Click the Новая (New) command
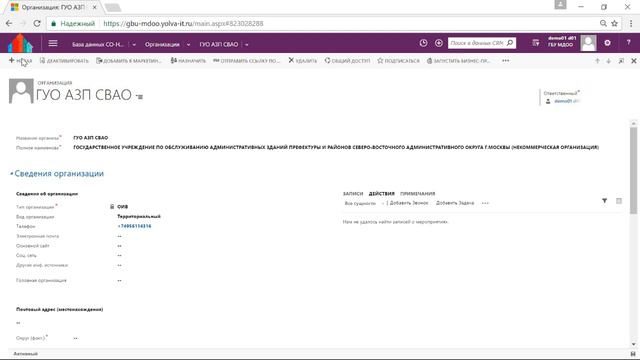The width and height of the screenshot is (640, 360). (20, 60)
